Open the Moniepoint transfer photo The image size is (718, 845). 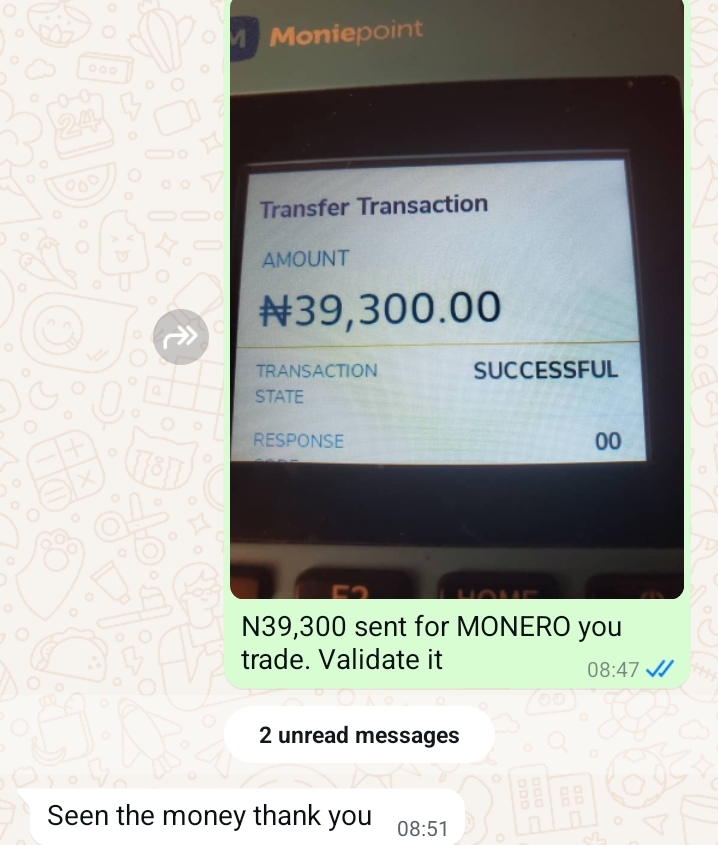point(457,299)
